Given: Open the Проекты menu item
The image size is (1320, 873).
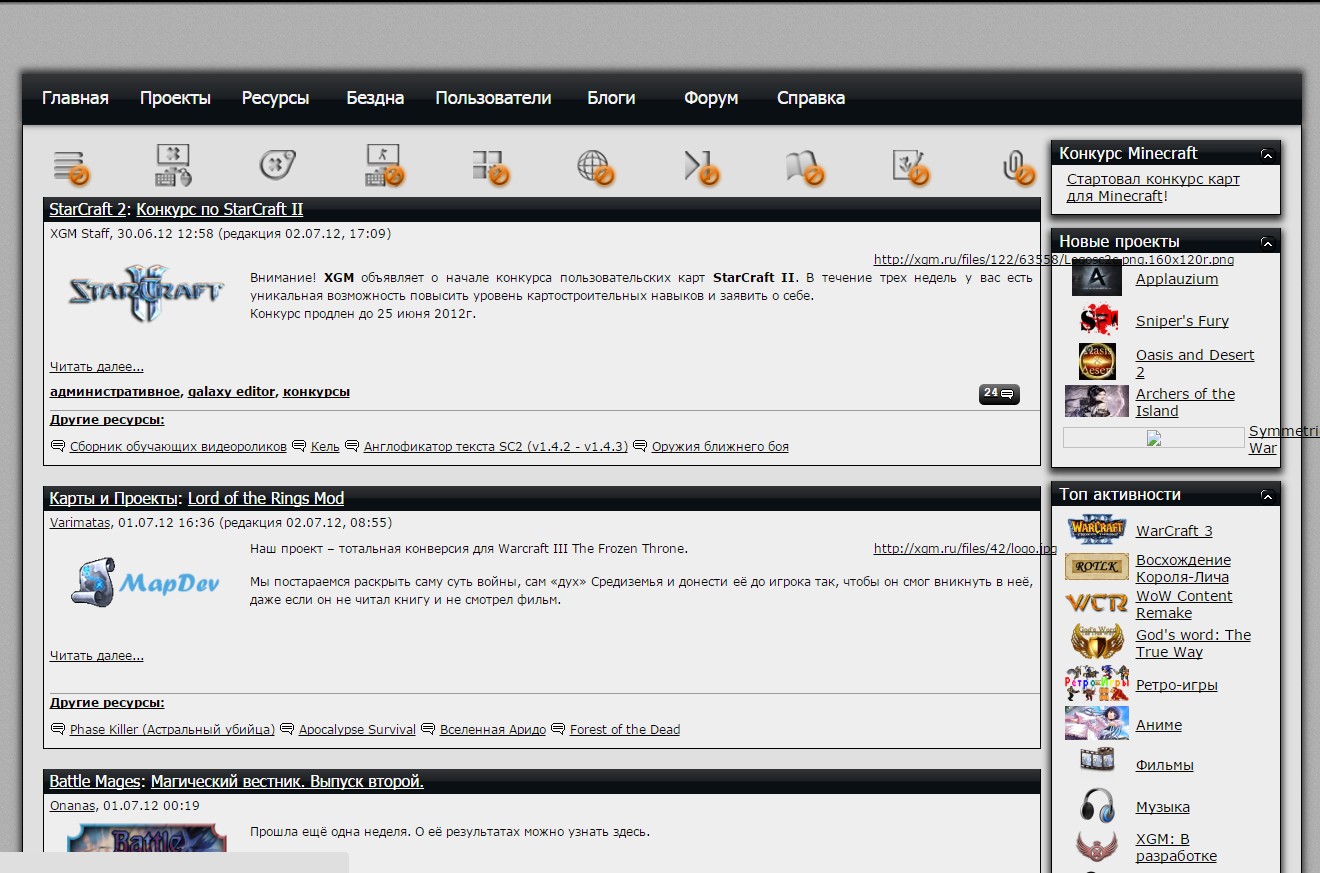Looking at the screenshot, I should point(175,98).
